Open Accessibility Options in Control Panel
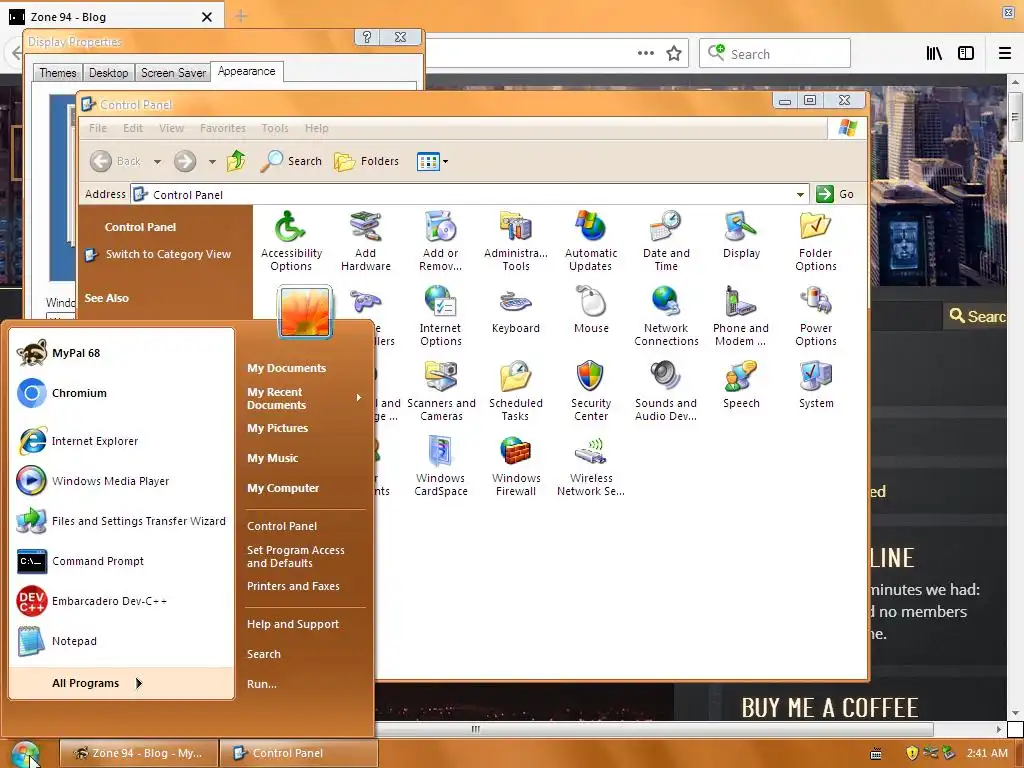This screenshot has height=768, width=1024. point(291,241)
